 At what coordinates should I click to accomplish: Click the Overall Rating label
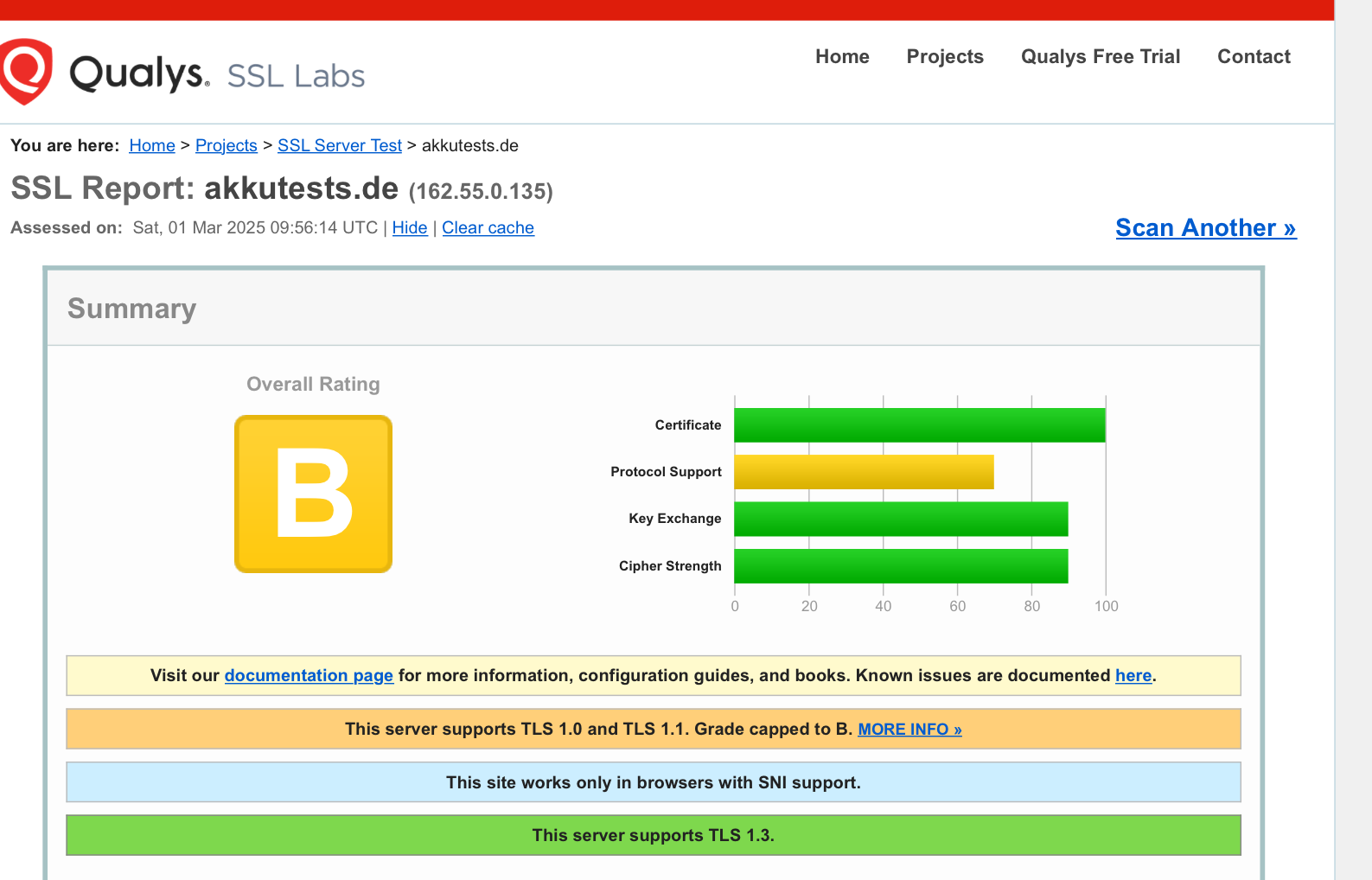point(313,384)
